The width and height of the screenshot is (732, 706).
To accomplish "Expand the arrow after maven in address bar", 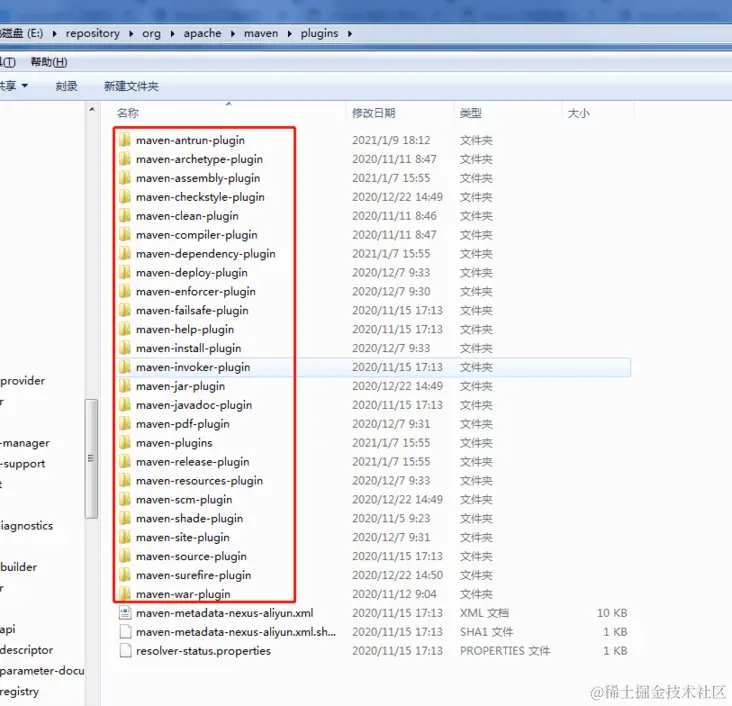I will 289,34.
